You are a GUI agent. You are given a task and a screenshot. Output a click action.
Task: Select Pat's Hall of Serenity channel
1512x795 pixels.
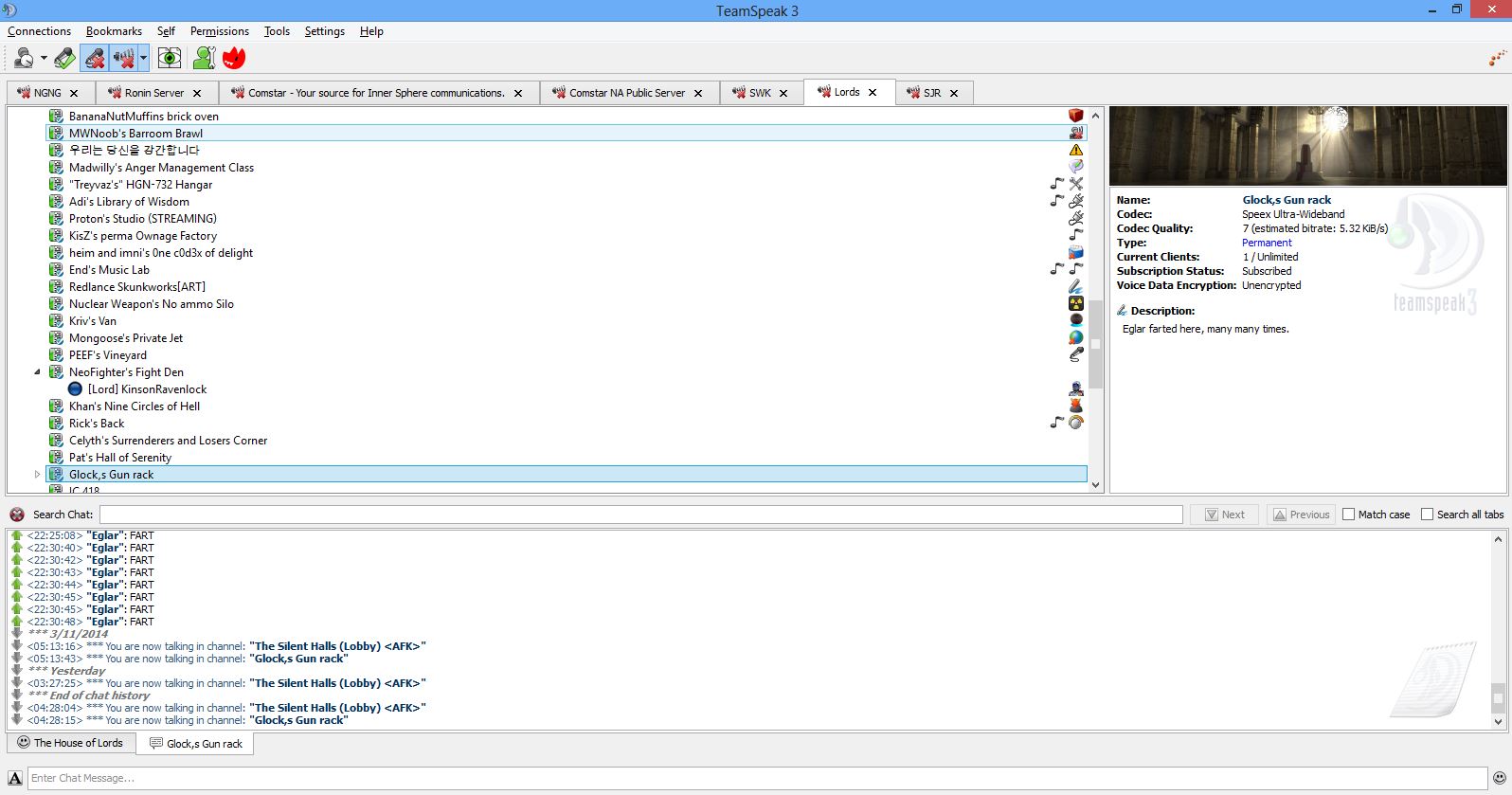tap(120, 458)
